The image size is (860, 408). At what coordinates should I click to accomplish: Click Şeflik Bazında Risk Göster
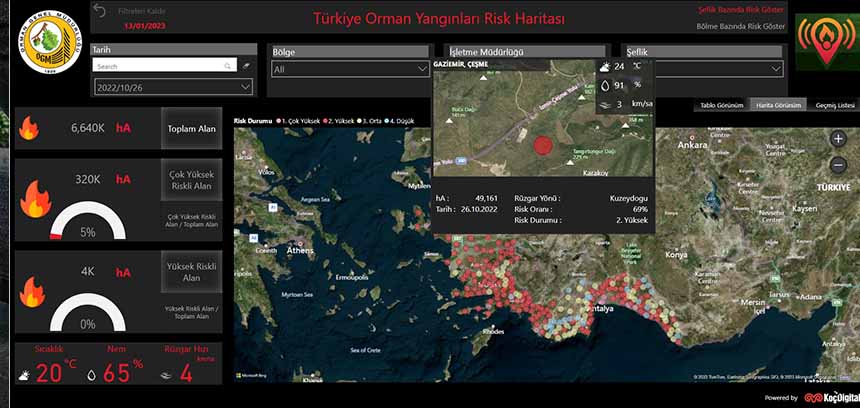(741, 10)
